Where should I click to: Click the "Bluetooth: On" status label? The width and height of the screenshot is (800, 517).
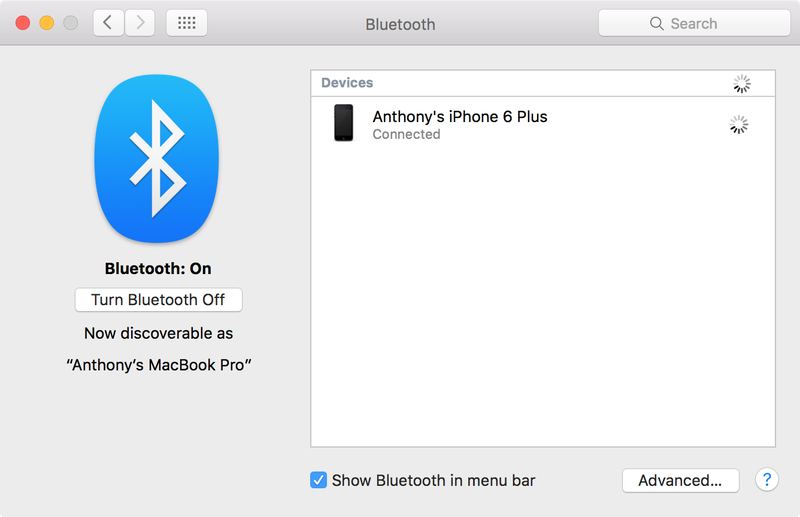coord(158,268)
